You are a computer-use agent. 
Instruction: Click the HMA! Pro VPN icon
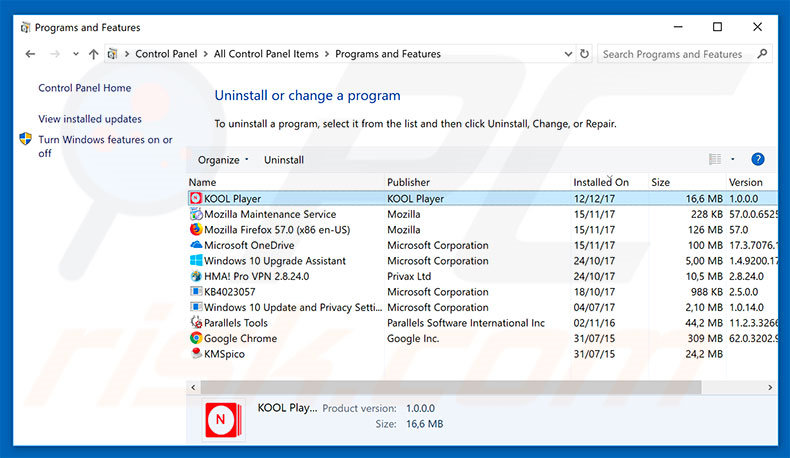coord(195,276)
